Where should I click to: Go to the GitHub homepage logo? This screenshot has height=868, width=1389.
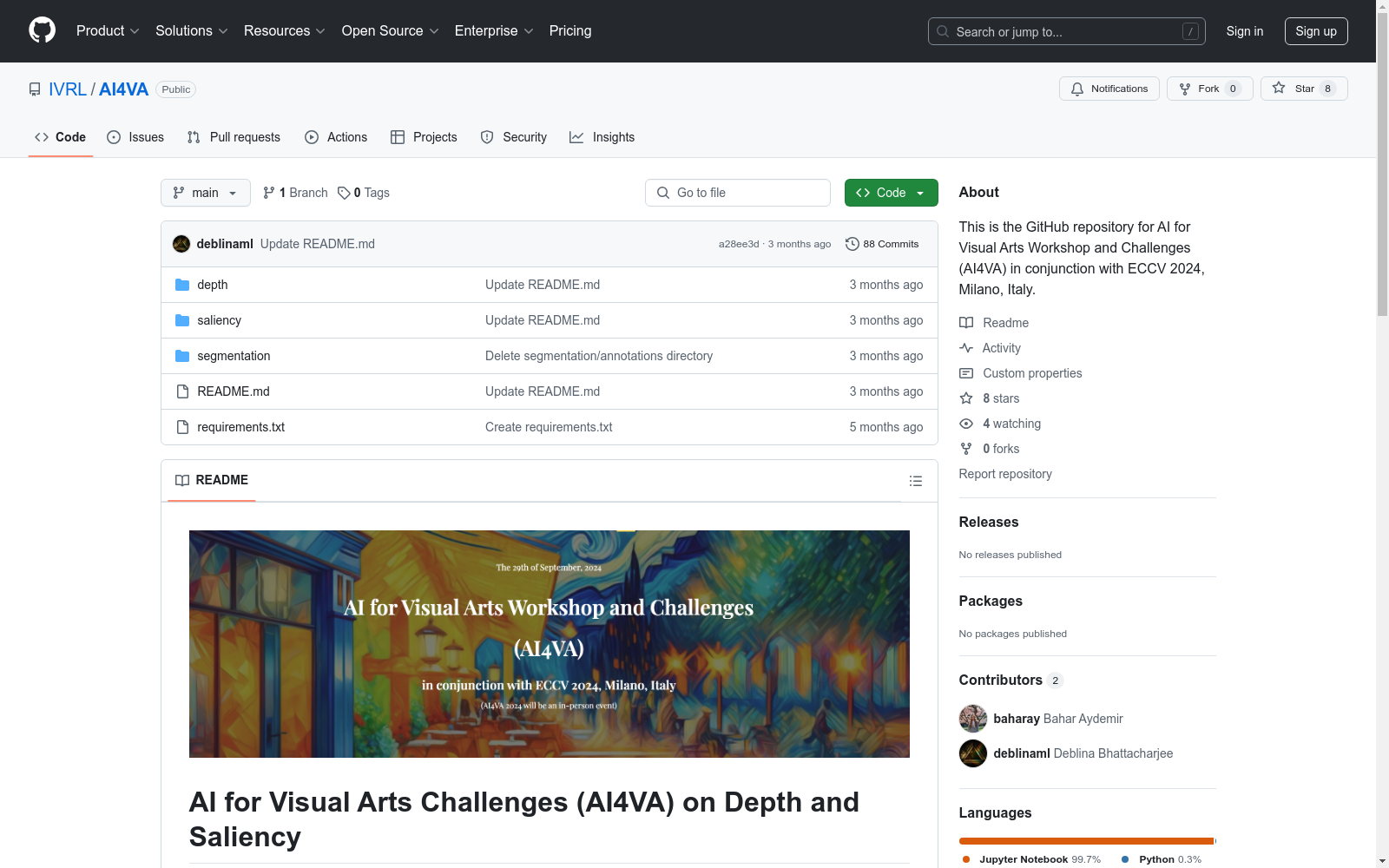coord(42,30)
